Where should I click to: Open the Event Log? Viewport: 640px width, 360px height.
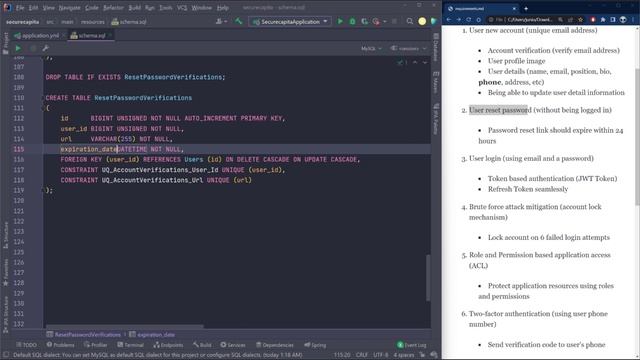pyautogui.click(x=412, y=345)
